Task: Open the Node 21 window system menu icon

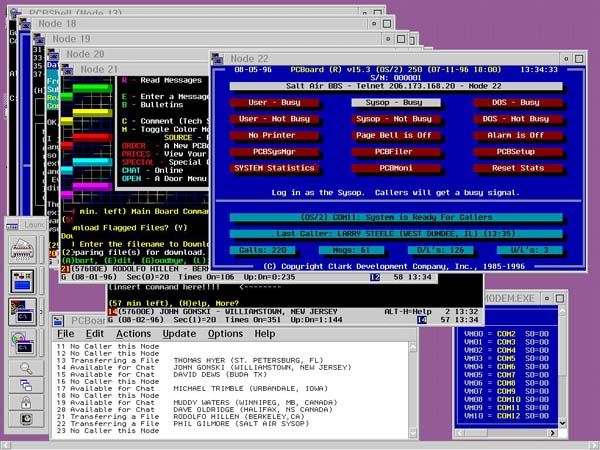Action: coord(67,70)
